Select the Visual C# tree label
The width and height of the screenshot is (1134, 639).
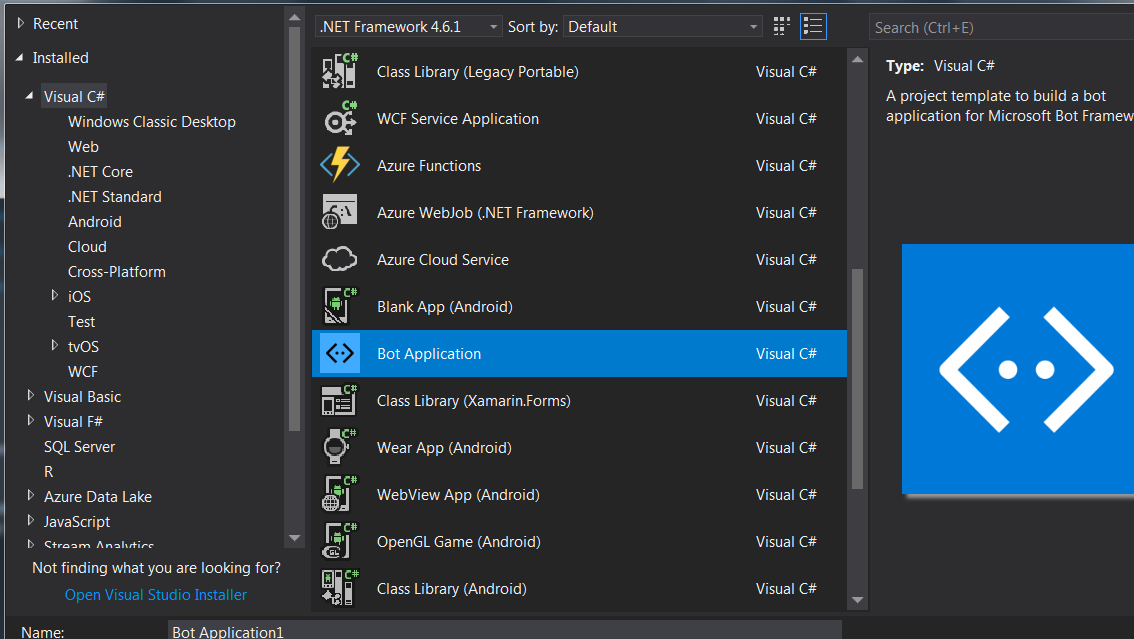tap(74, 96)
